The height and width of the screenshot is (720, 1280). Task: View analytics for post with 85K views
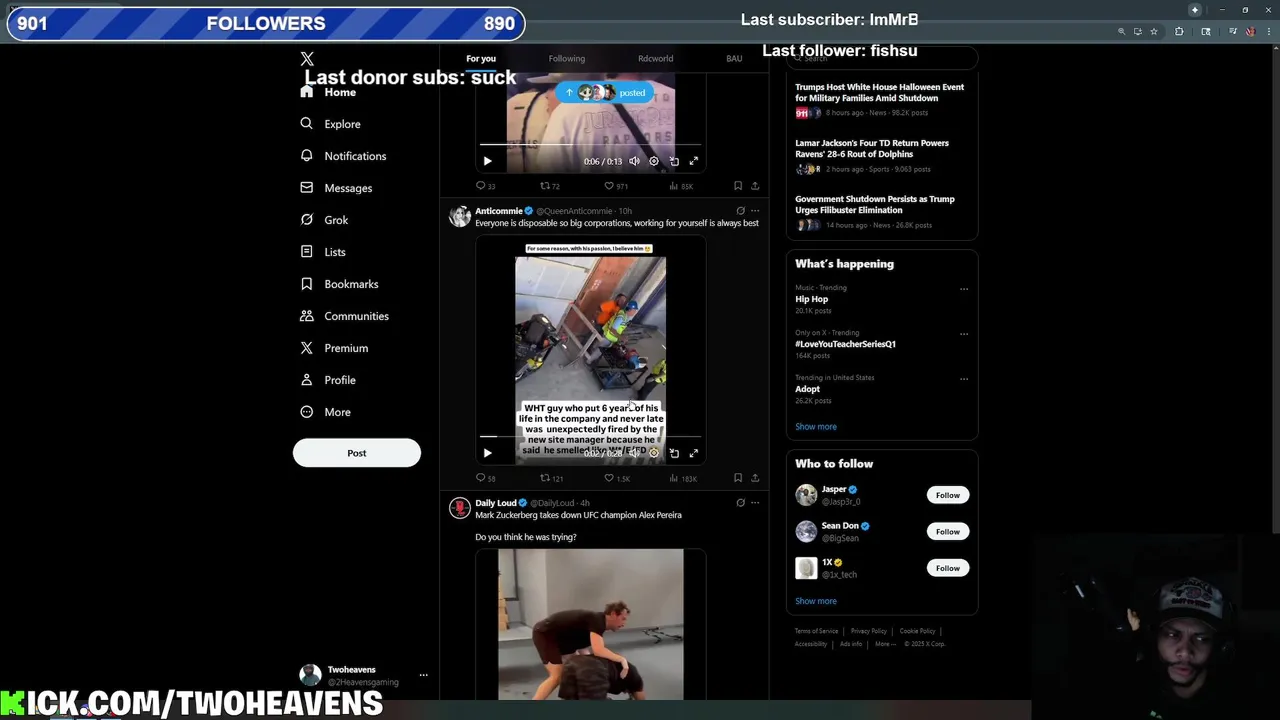coord(681,186)
